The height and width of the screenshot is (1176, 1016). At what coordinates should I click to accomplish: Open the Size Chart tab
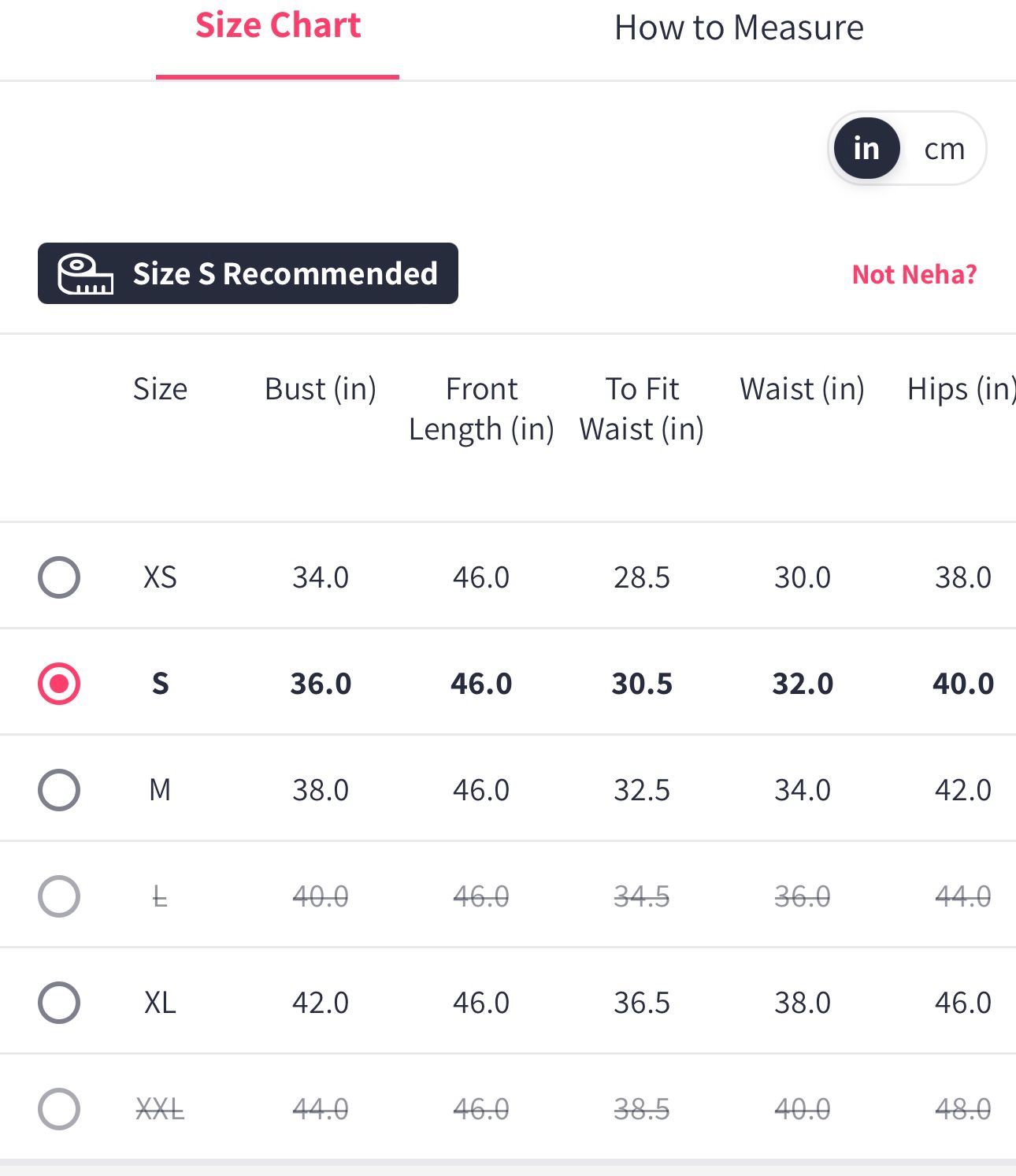pos(278,27)
